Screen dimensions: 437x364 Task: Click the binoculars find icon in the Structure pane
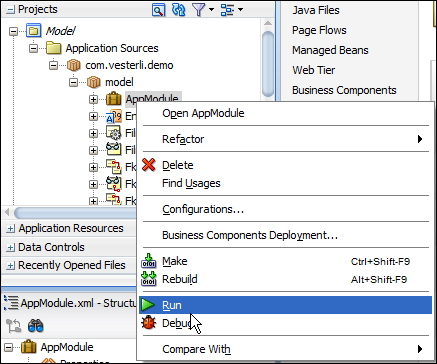point(36,326)
